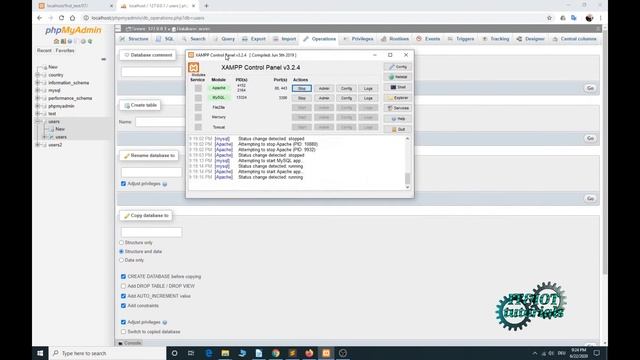Click Windows taskbar search box

coord(108,353)
